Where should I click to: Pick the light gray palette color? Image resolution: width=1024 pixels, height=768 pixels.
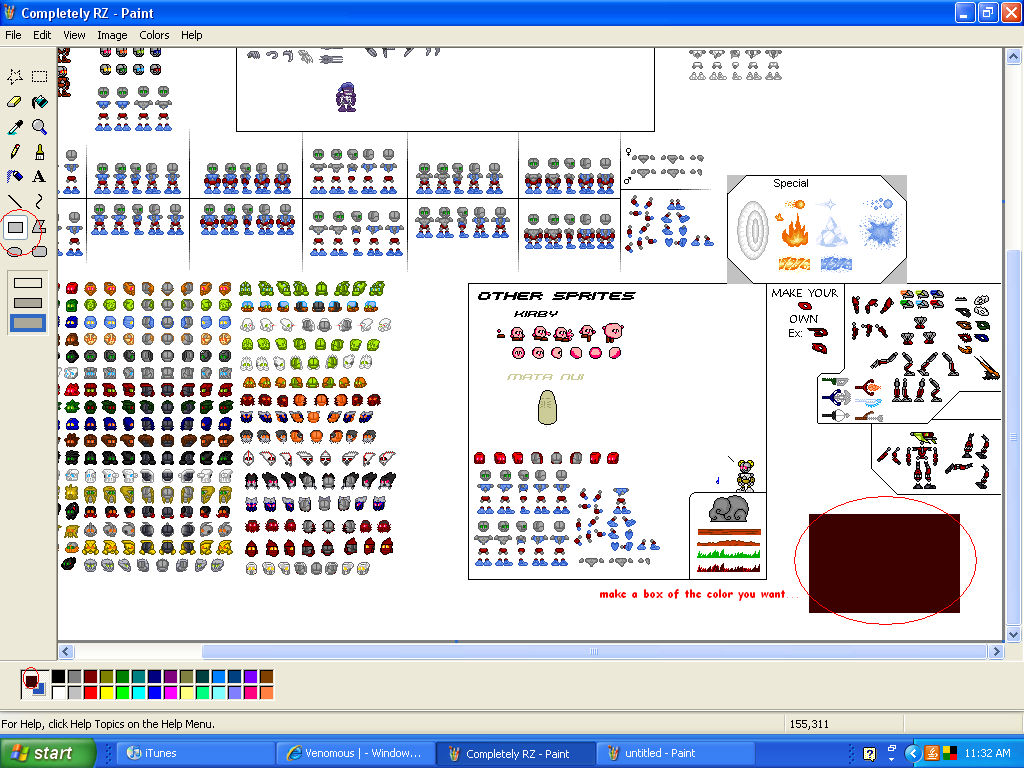click(74, 692)
